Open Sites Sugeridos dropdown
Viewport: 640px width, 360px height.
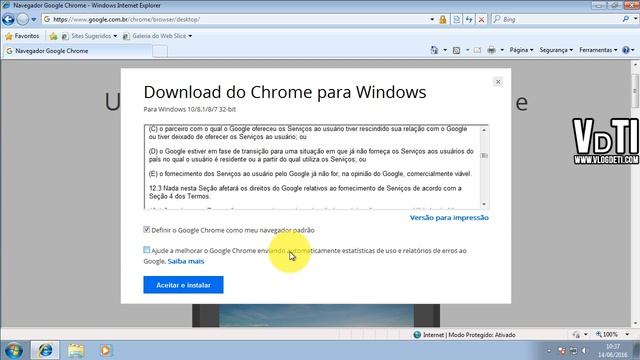coord(89,36)
